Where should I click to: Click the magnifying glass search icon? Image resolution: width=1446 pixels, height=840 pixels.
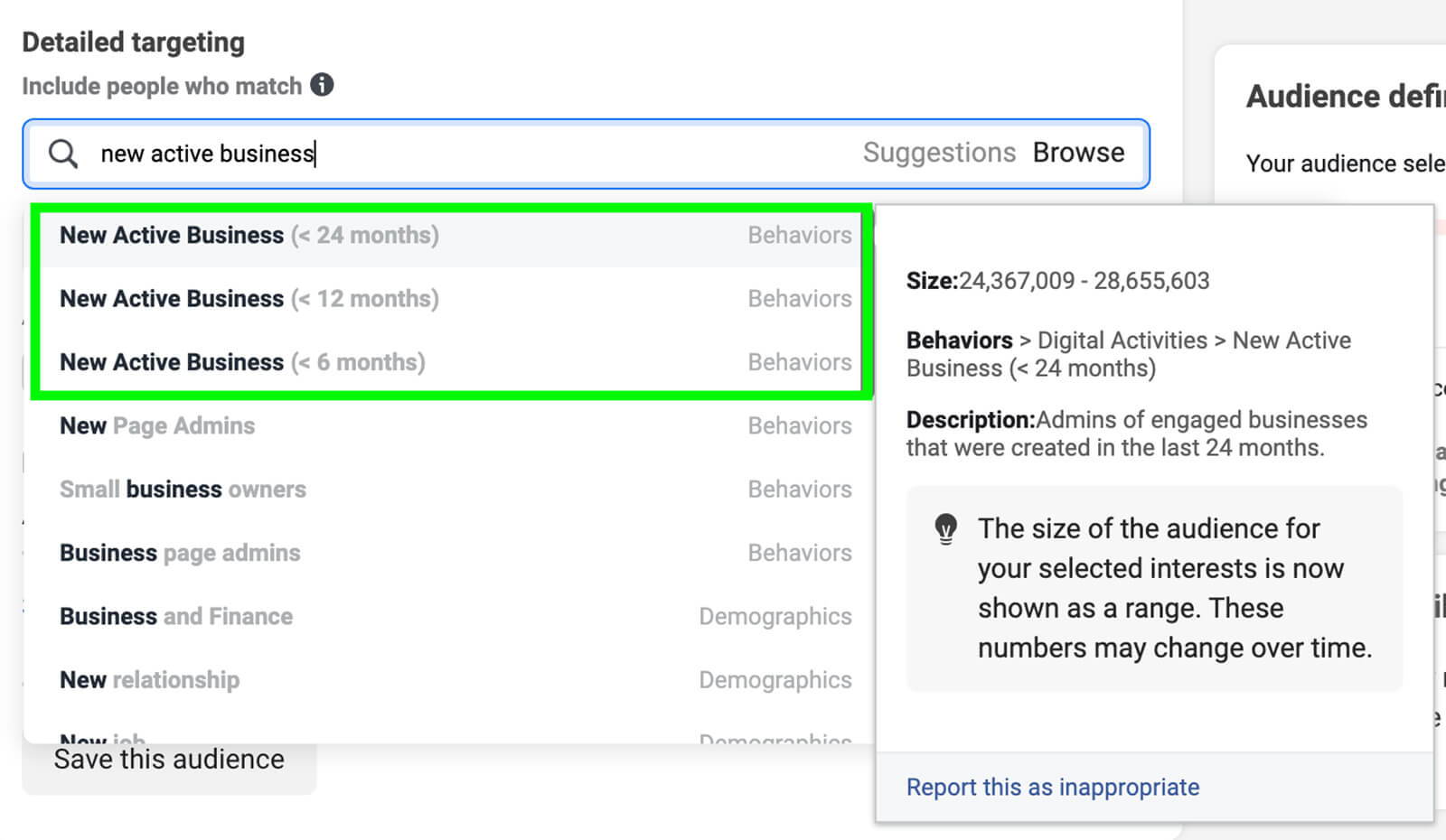pos(63,154)
